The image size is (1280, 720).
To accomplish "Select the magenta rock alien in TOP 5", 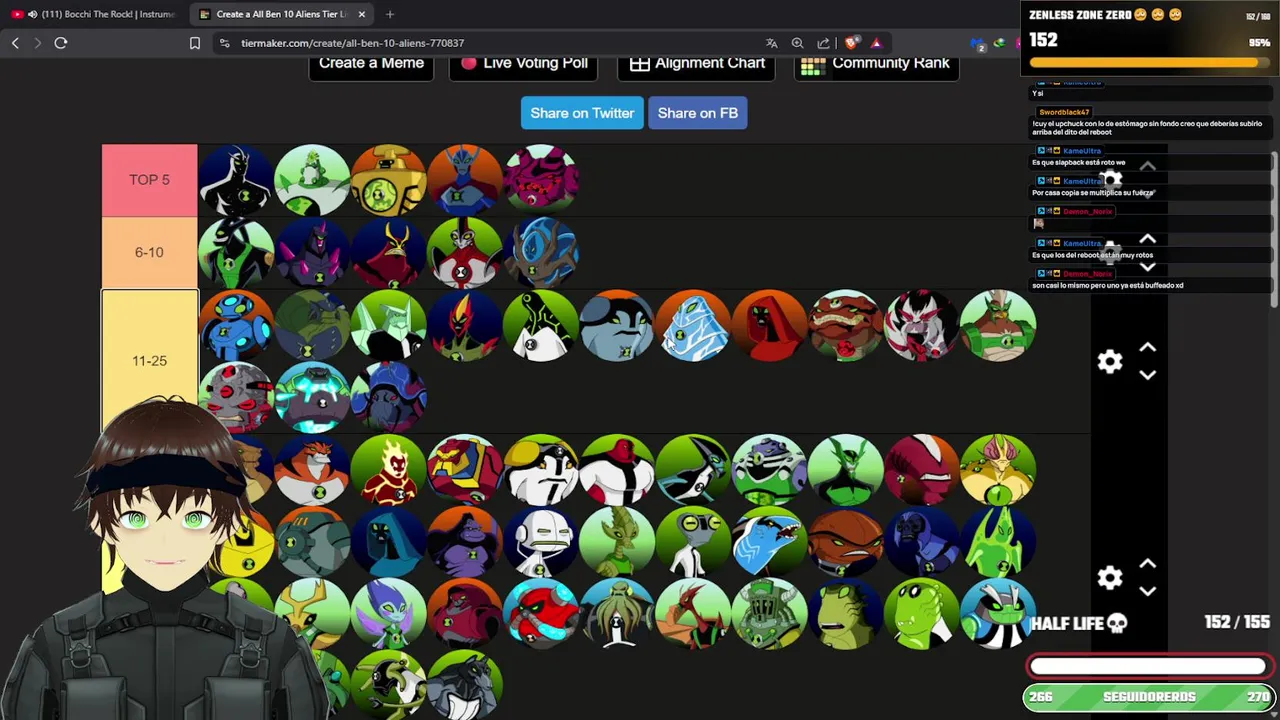I will point(540,180).
